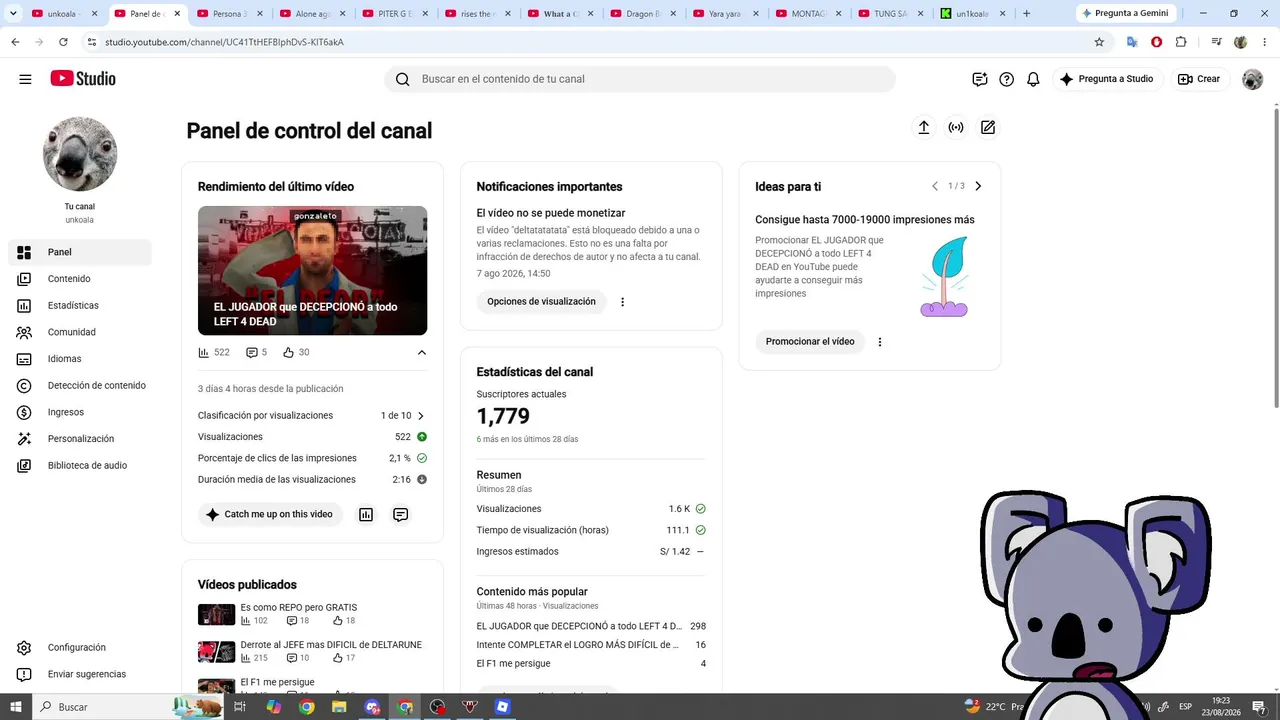Open Task View on the taskbar
The height and width of the screenshot is (720, 1280).
pos(240,706)
